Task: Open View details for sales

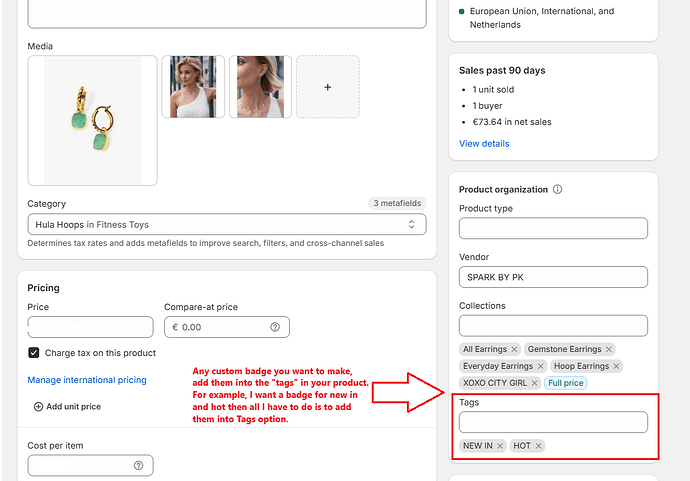Action: coord(484,144)
